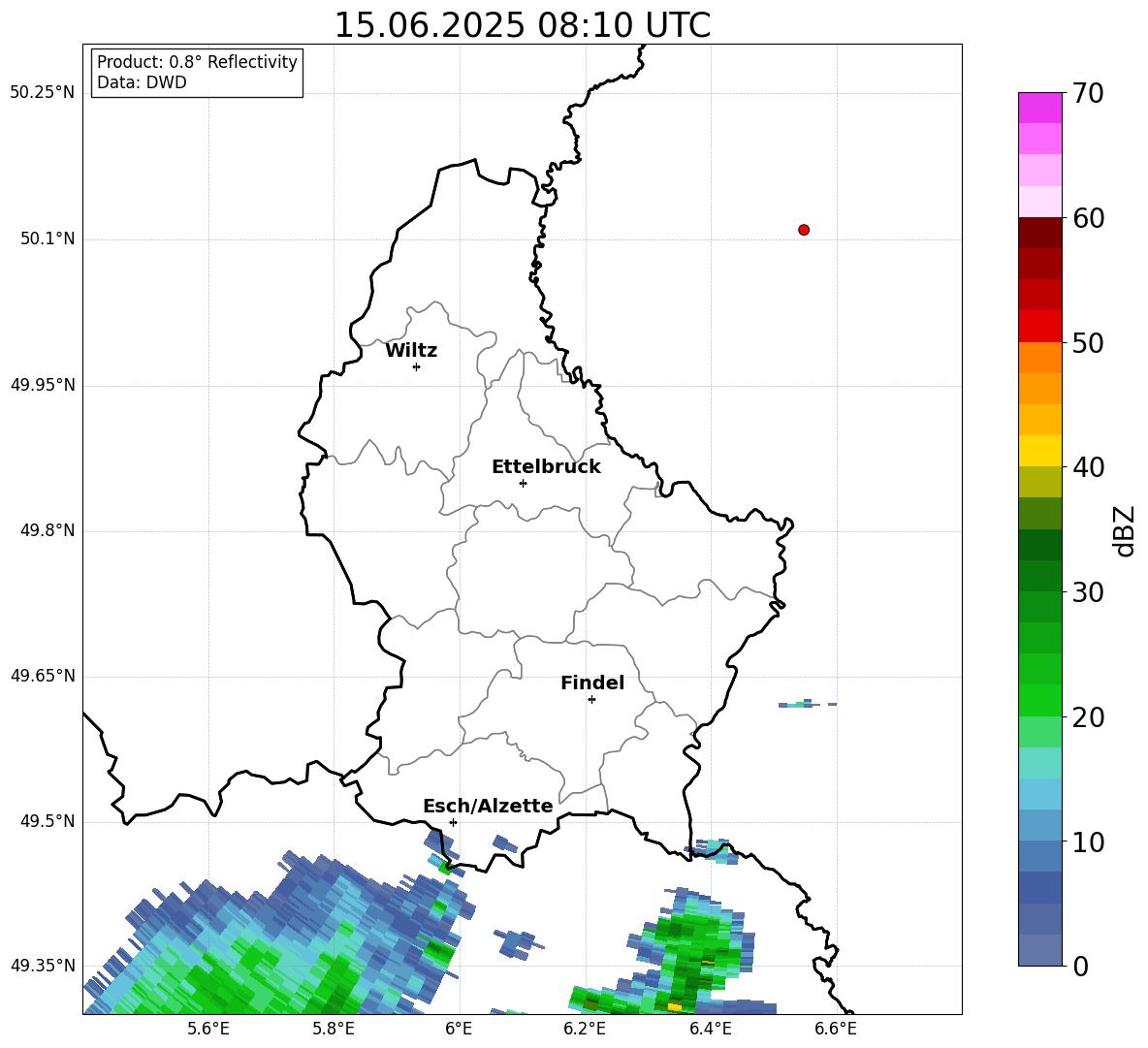The width and height of the screenshot is (1148, 1048).
Task: Click the dBZ colorbar label
Action: [x=1124, y=530]
